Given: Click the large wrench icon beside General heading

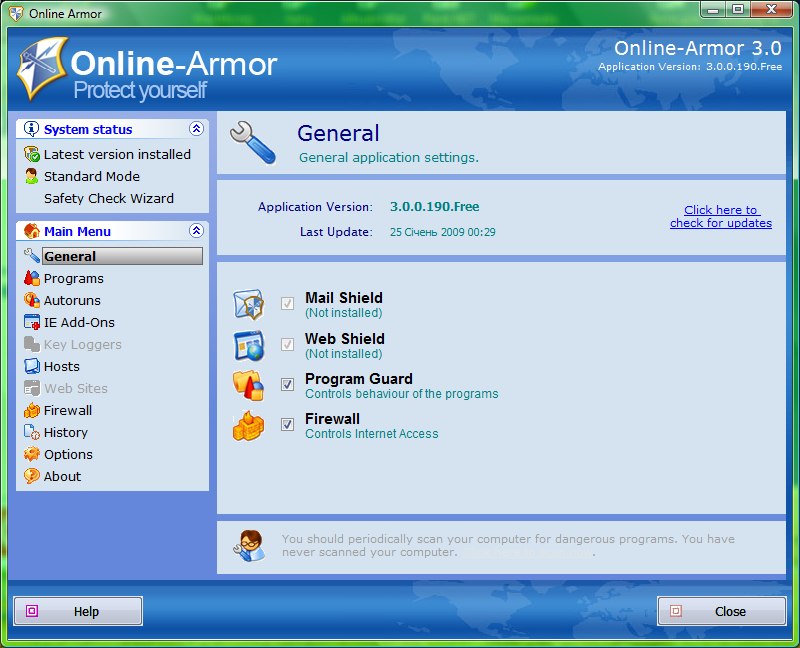Looking at the screenshot, I should tap(253, 143).
